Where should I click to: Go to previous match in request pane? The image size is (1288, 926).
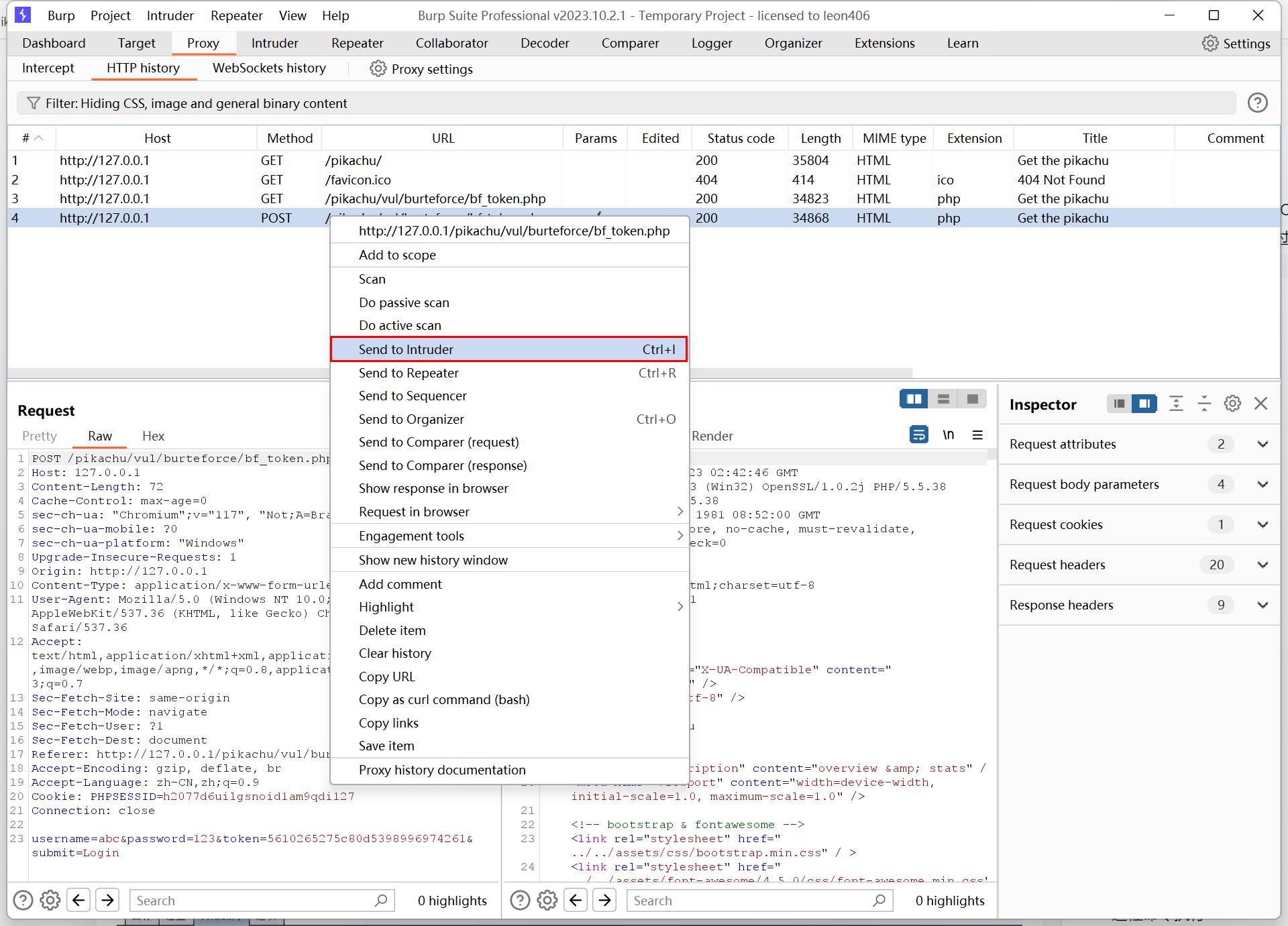(78, 900)
